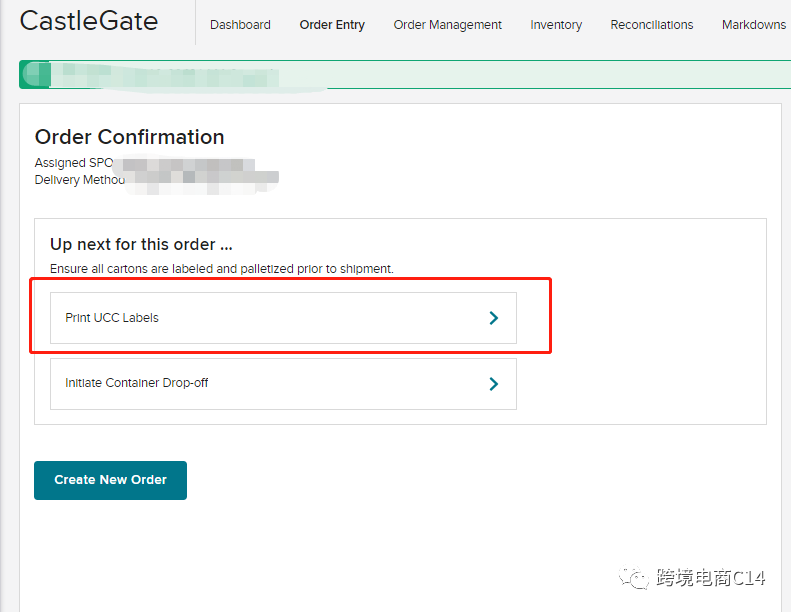Click the 跨境电商C14 watermark text
This screenshot has height=612, width=791.
711,578
